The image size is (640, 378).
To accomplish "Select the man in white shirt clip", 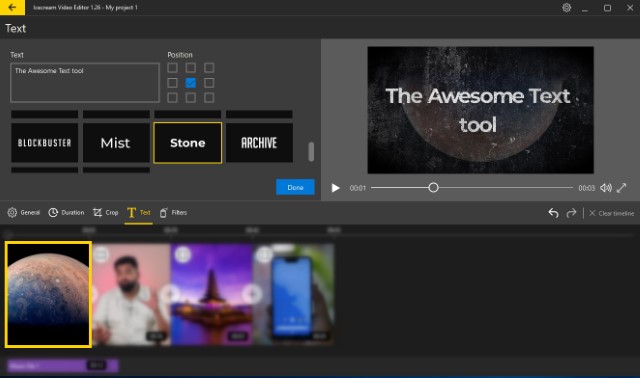I will point(131,294).
